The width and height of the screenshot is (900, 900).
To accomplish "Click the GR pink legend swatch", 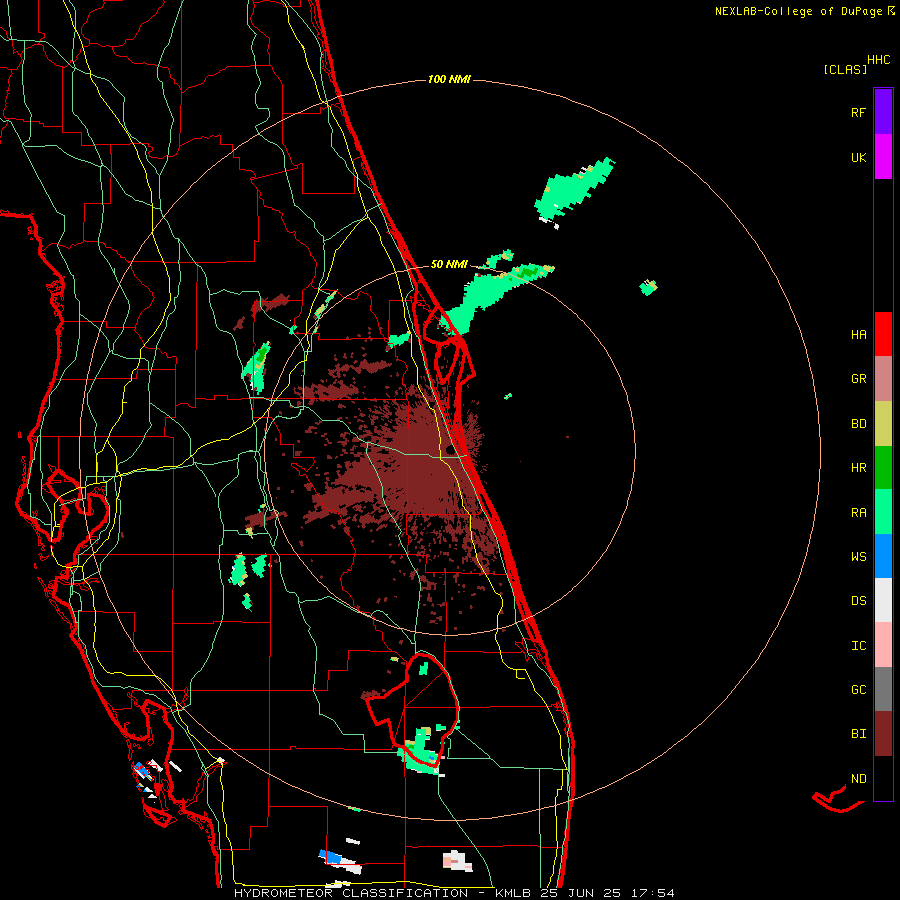I will [x=883, y=379].
